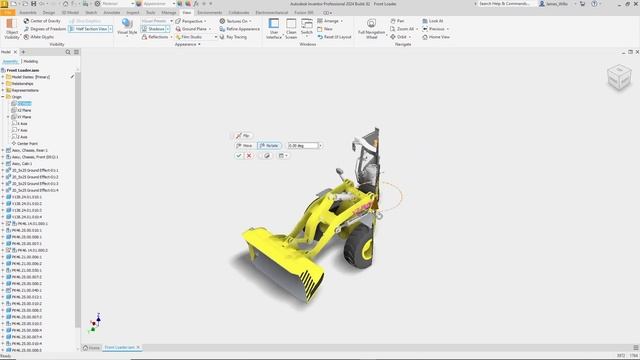Enable Ray Tracing

click(233, 37)
